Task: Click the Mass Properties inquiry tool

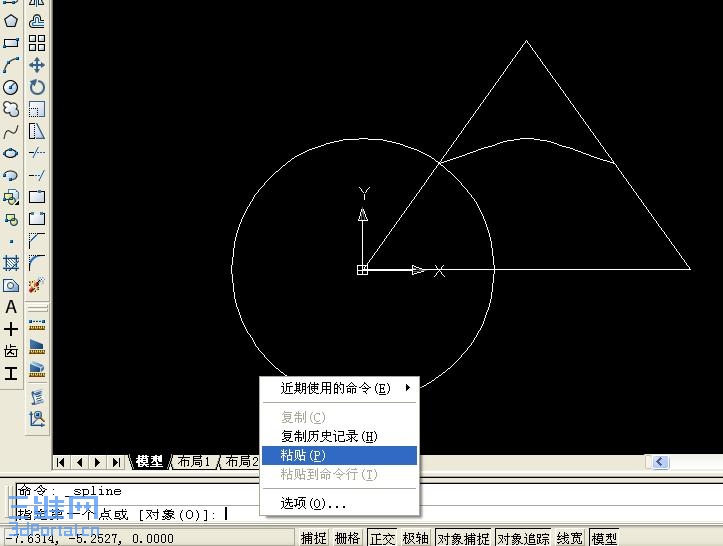Action: coord(37,369)
